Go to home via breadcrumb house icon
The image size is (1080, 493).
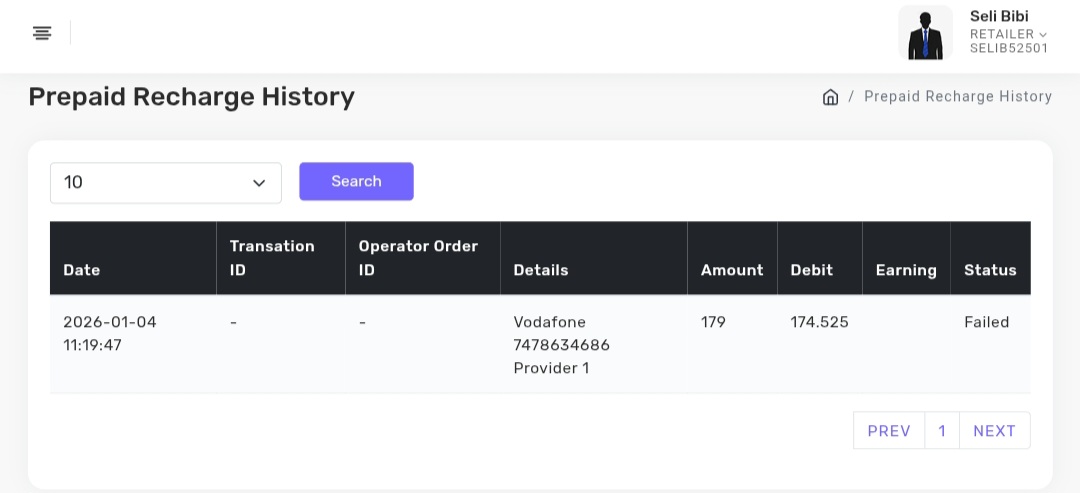830,97
